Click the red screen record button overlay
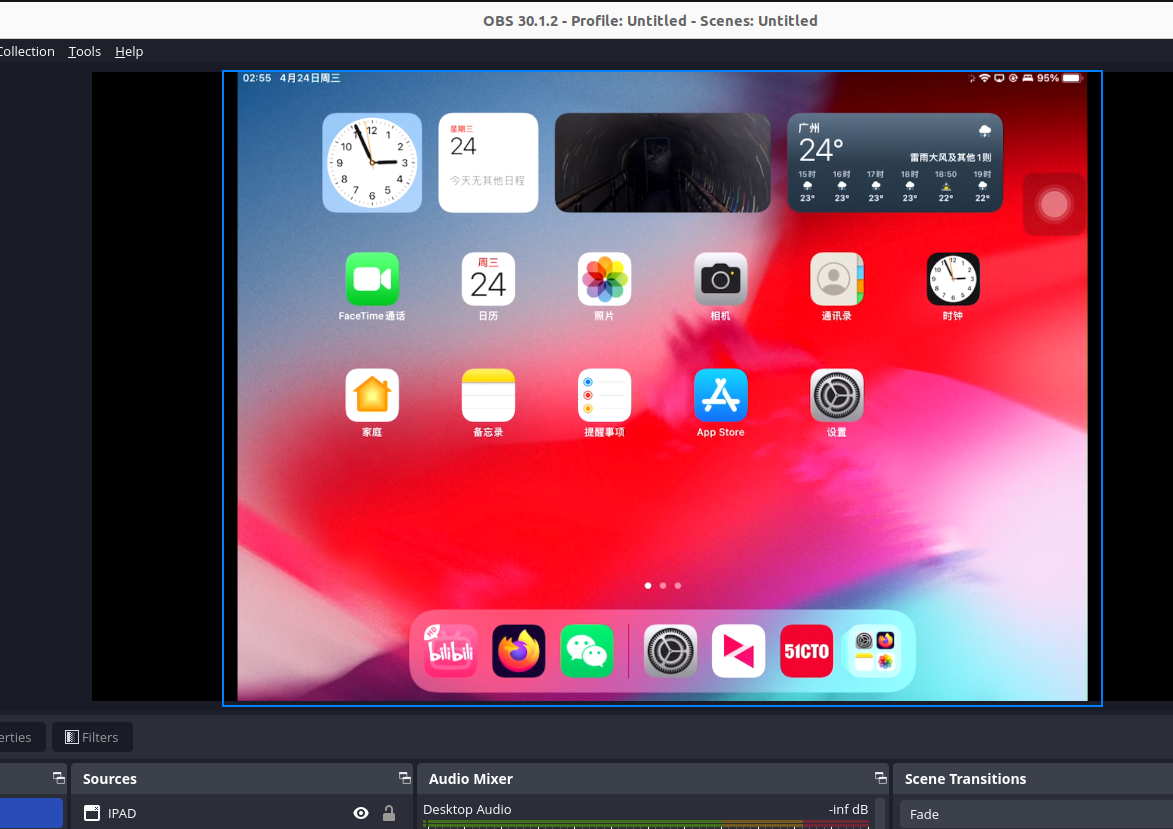 pyautogui.click(x=1054, y=204)
